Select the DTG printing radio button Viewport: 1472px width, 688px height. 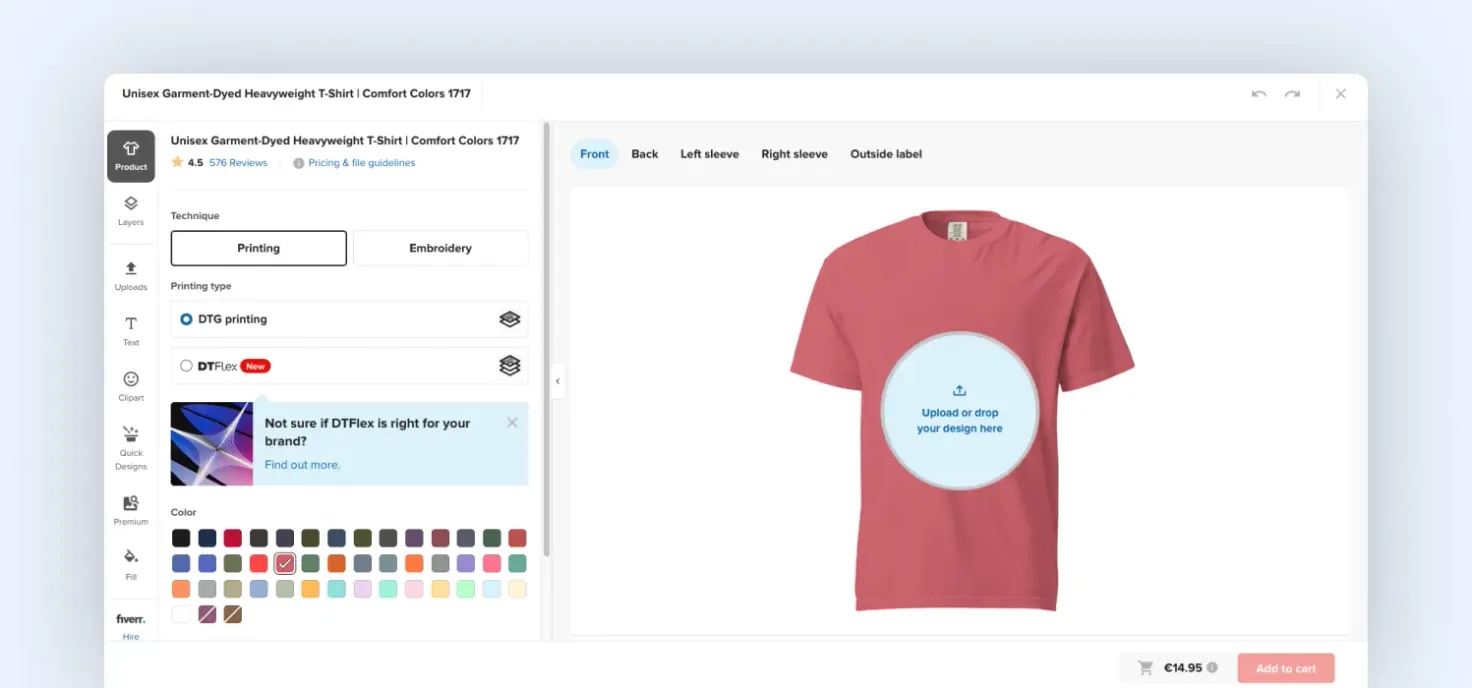click(x=186, y=319)
